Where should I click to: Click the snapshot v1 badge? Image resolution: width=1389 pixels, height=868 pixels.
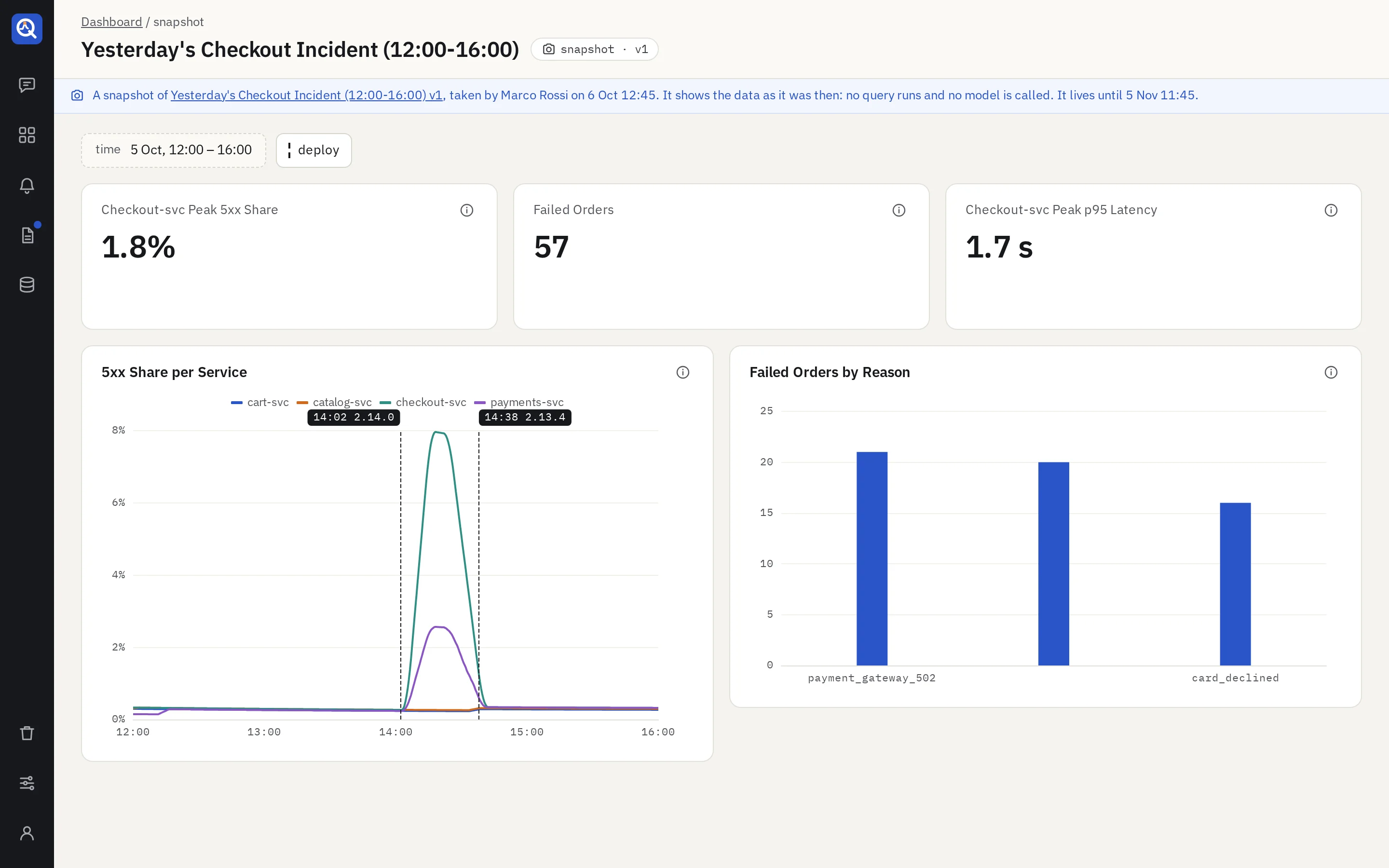tap(594, 49)
